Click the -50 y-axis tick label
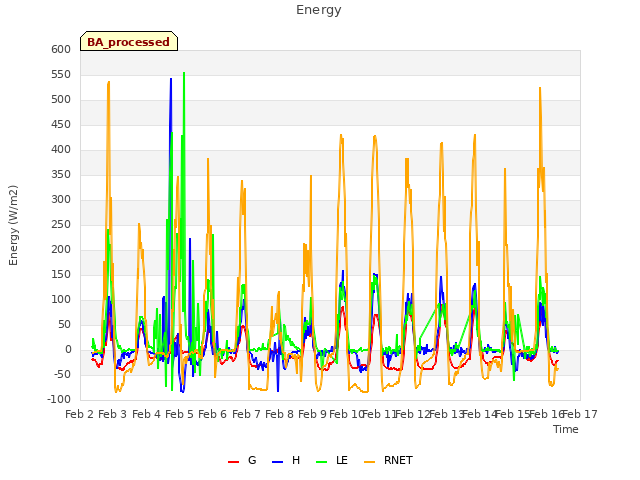 point(62,374)
